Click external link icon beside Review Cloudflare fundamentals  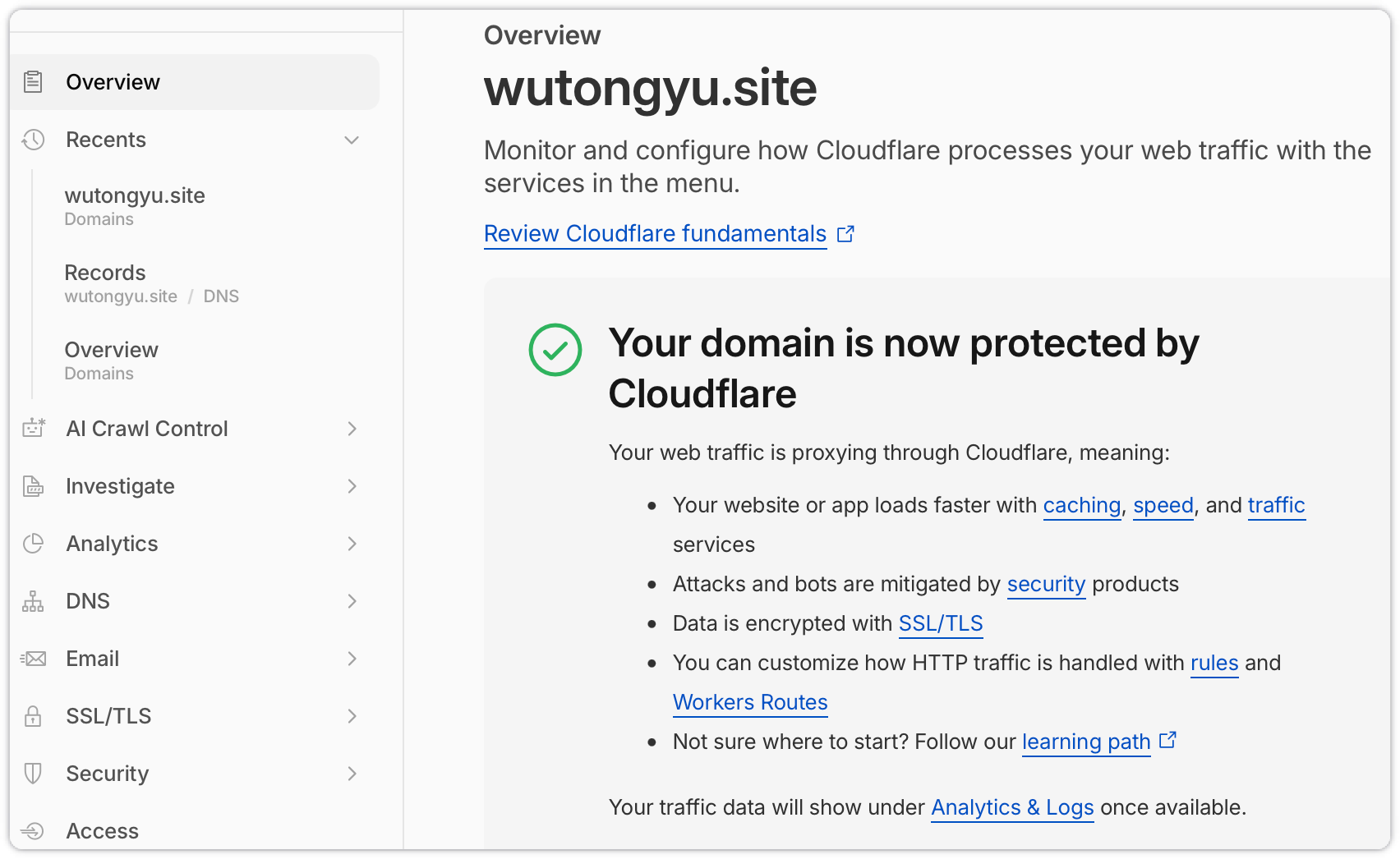tap(845, 234)
